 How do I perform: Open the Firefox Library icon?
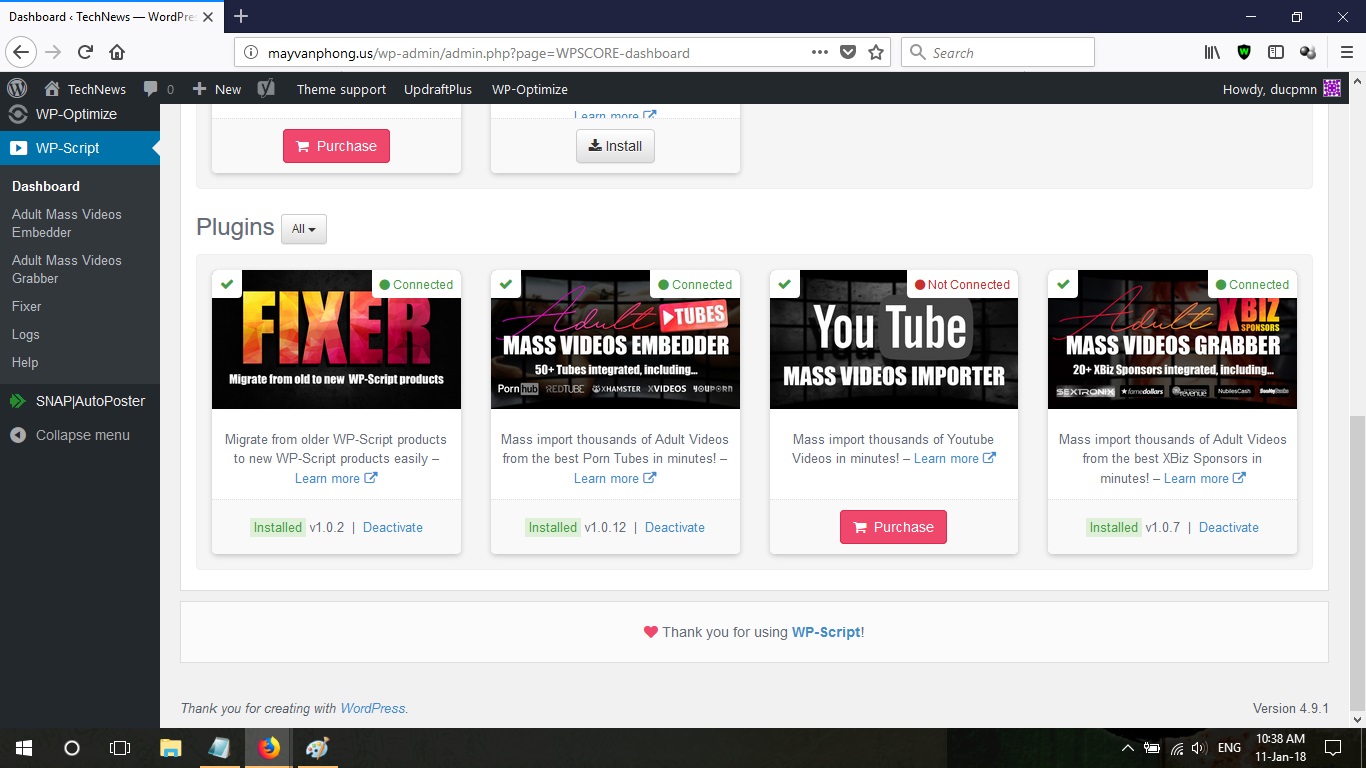tap(1212, 52)
